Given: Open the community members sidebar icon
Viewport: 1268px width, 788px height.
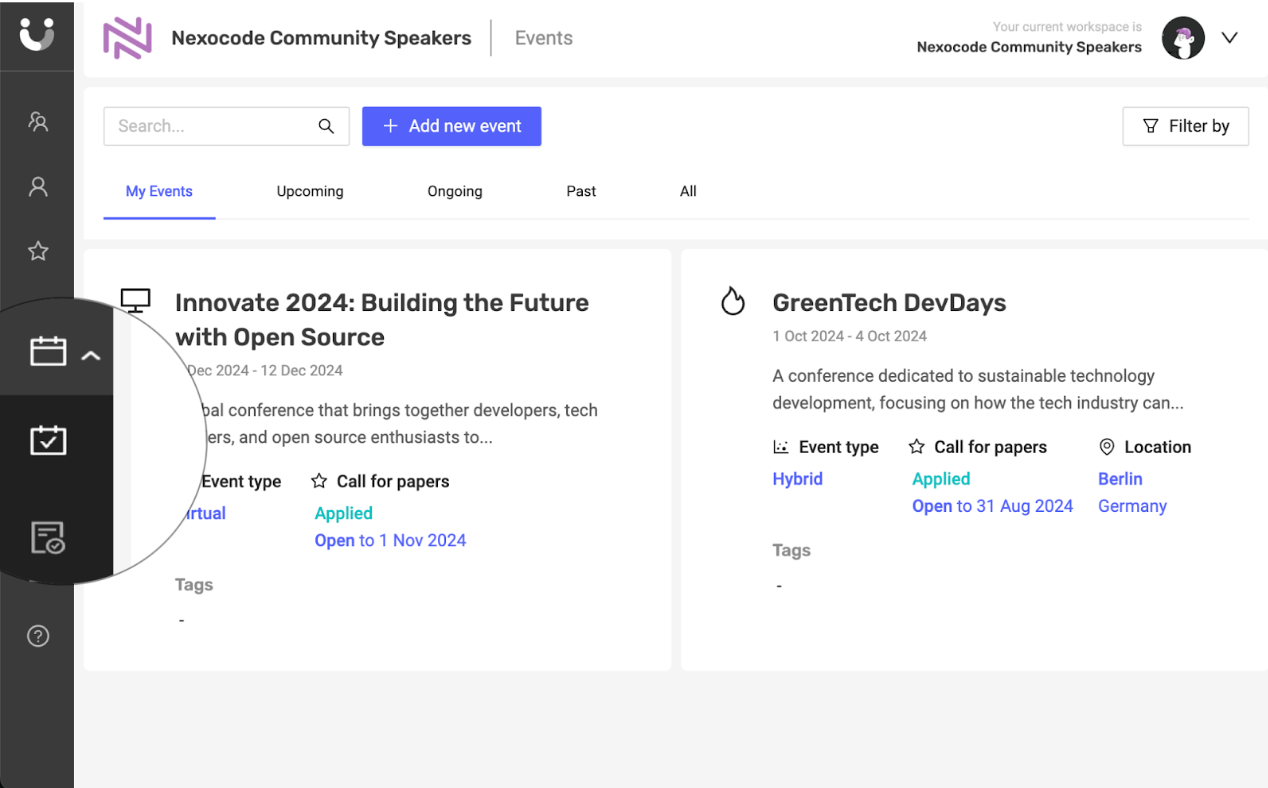Looking at the screenshot, I should [x=38, y=122].
